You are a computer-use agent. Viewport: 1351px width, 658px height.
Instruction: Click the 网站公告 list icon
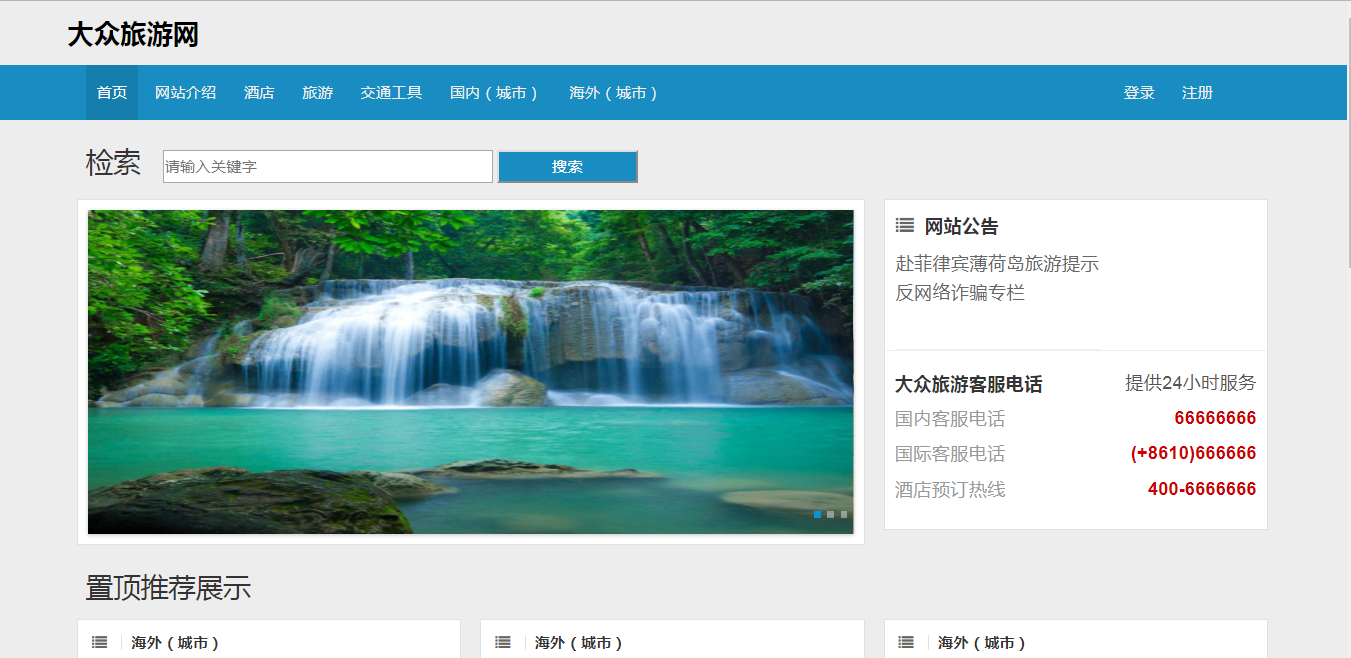pyautogui.click(x=905, y=226)
